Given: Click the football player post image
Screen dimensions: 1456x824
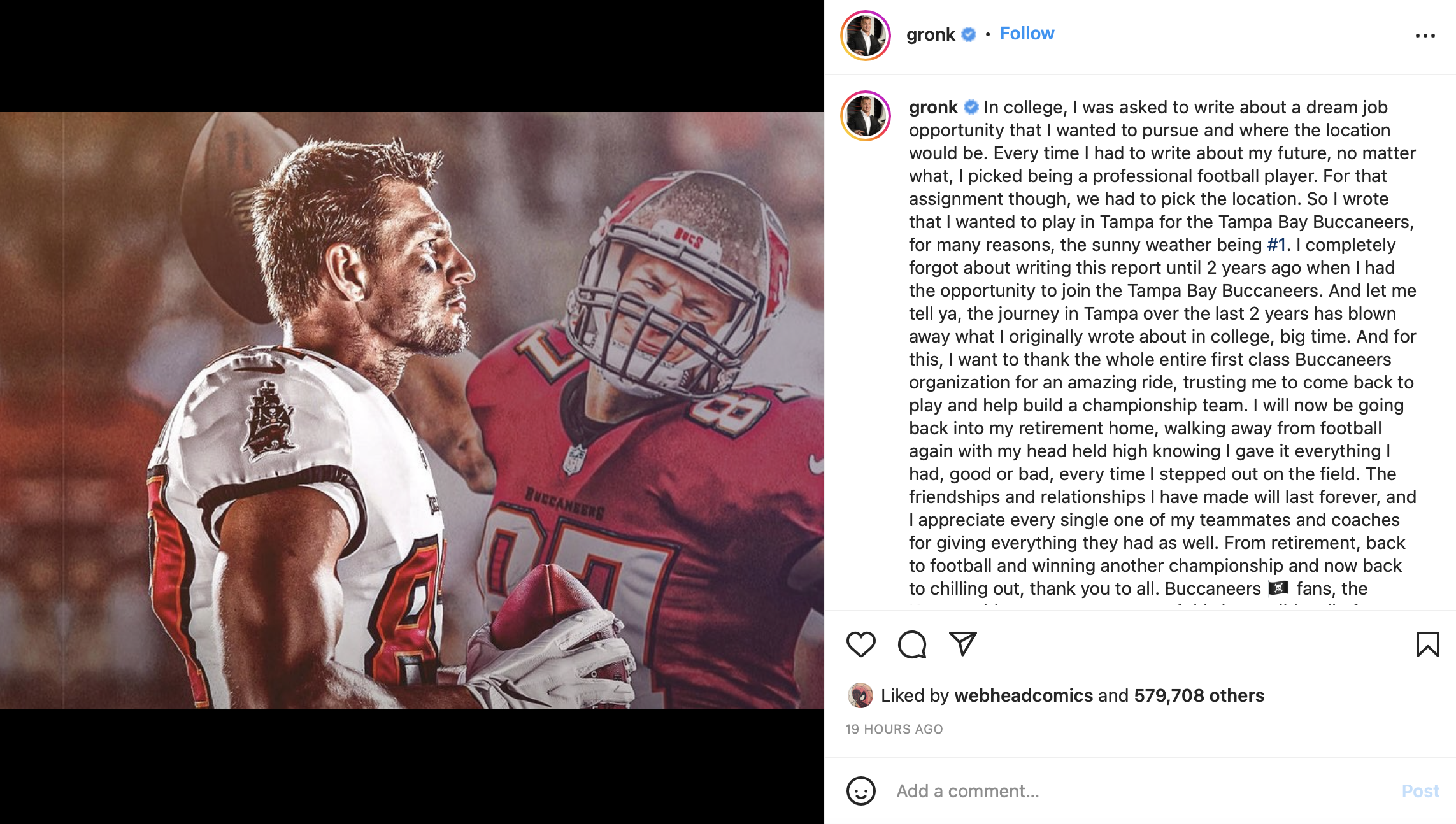Looking at the screenshot, I should tap(411, 411).
